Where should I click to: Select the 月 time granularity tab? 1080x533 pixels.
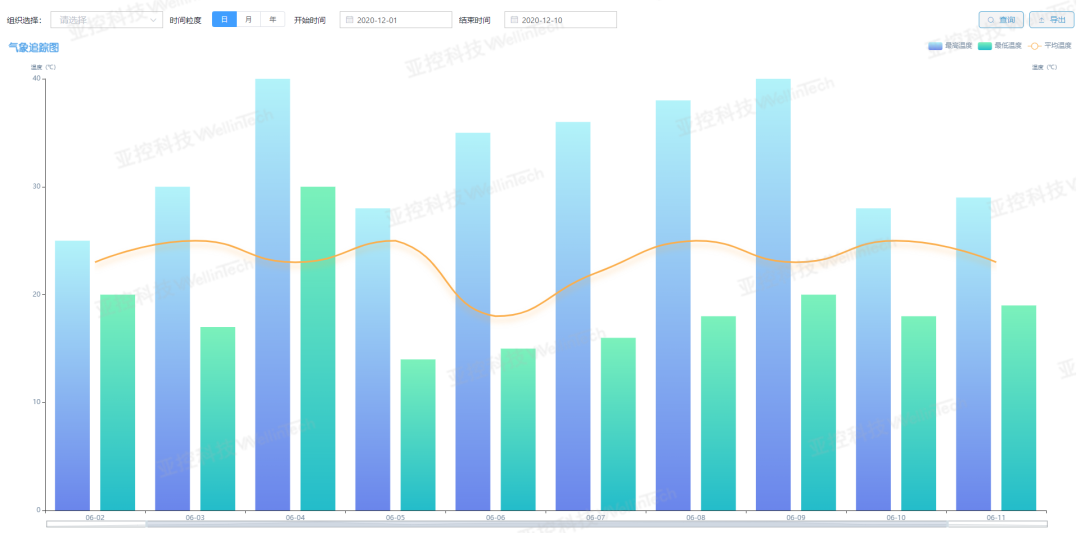249,19
